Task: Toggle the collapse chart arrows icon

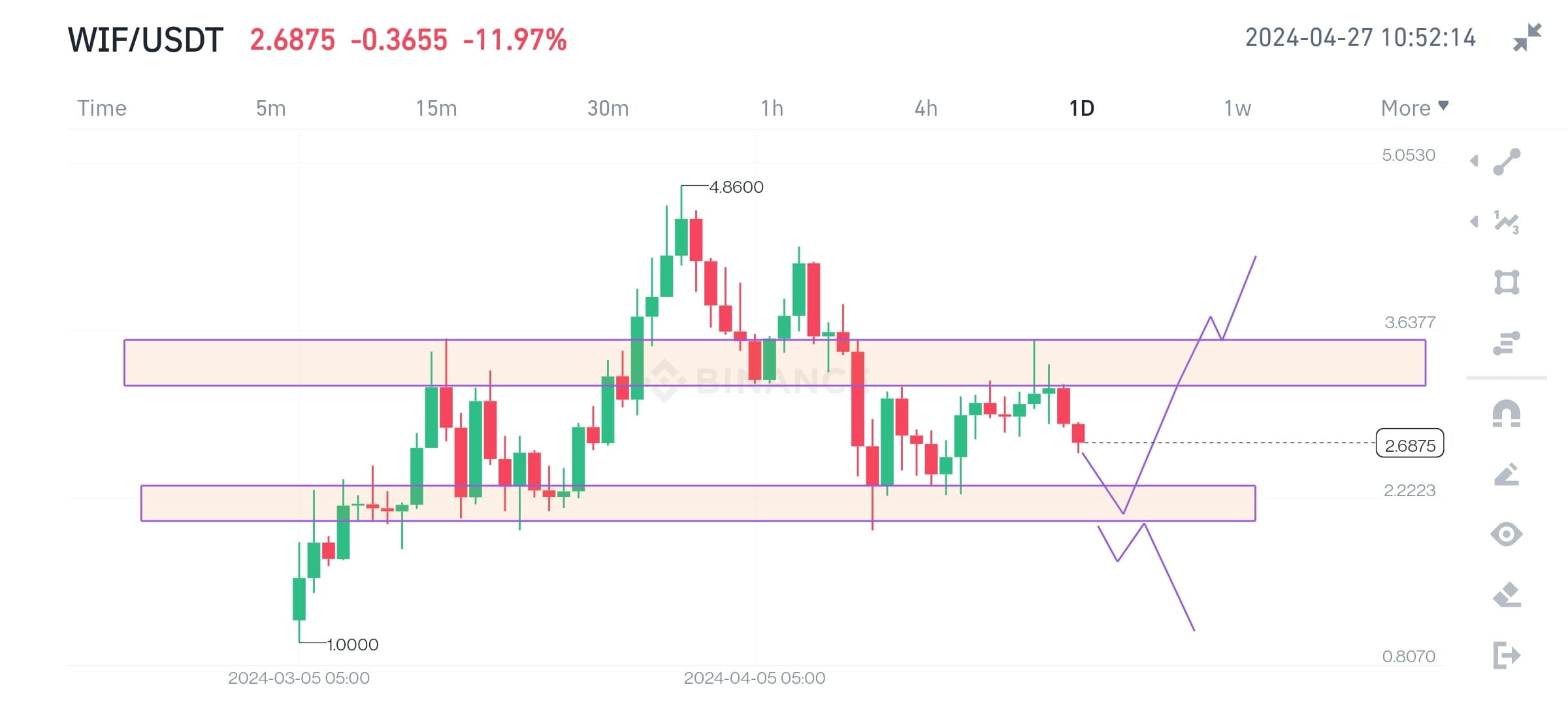Action: click(x=1527, y=37)
